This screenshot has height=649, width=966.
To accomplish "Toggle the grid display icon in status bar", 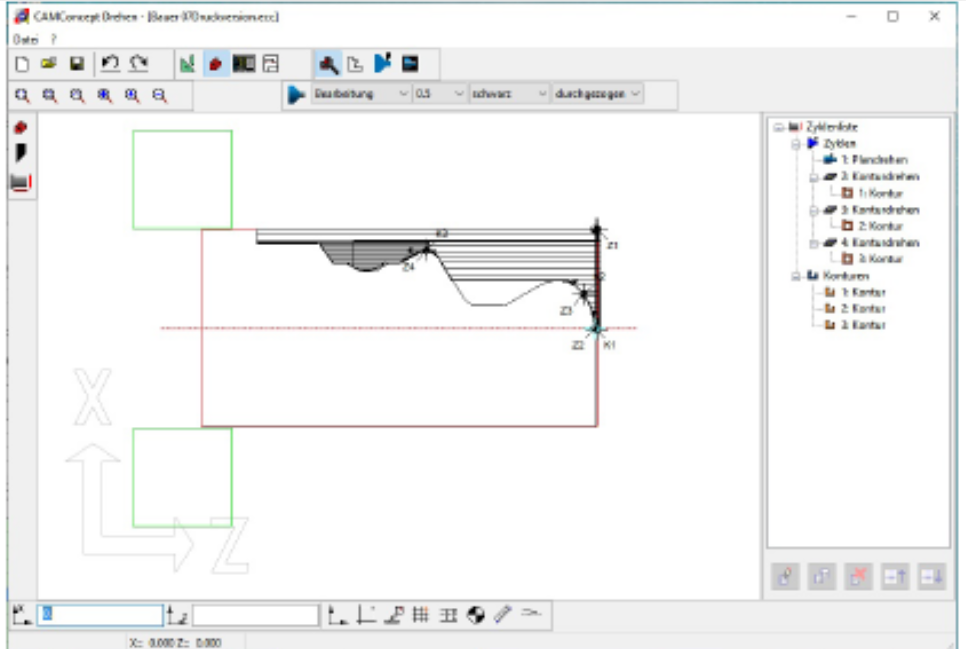I will tap(422, 614).
